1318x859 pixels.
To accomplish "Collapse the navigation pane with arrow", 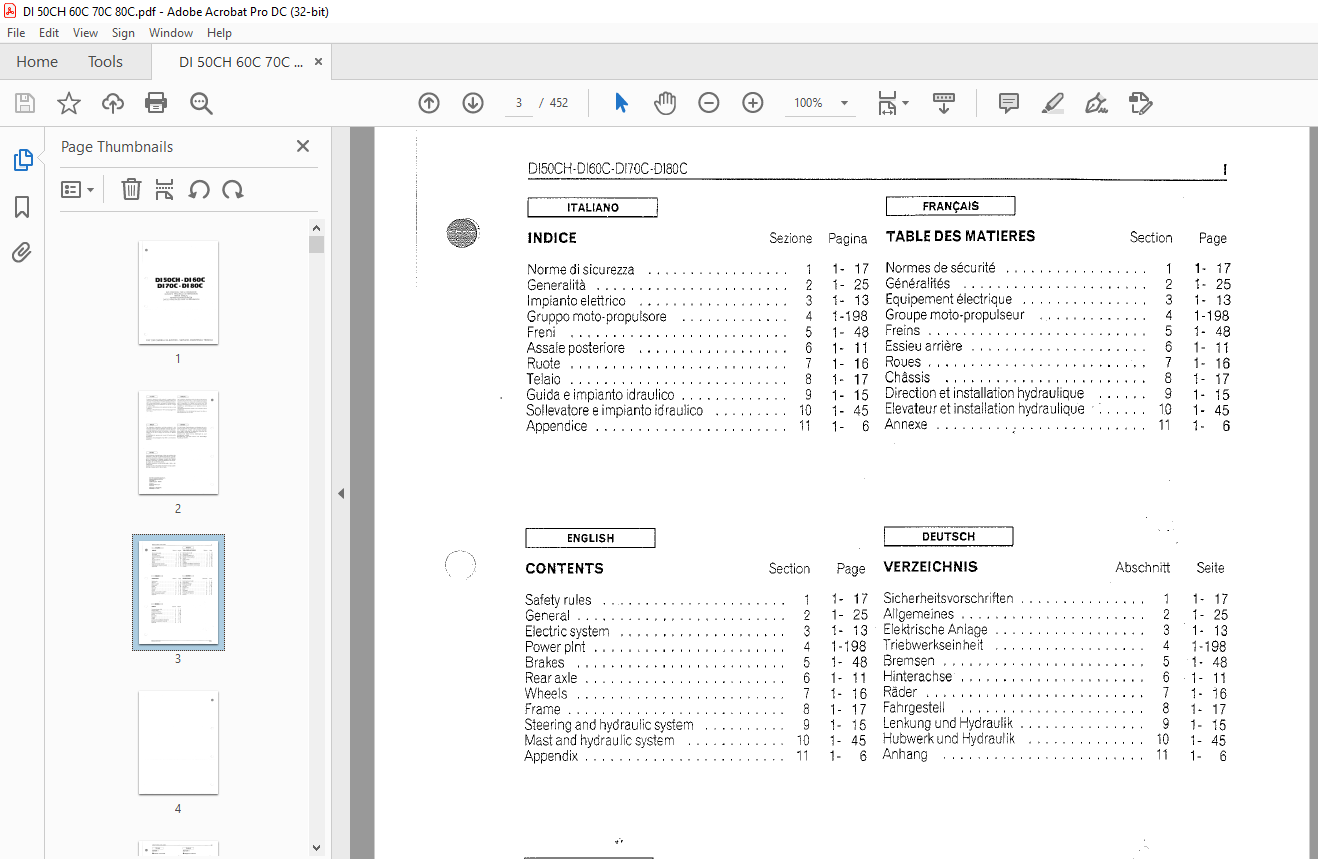I will click(x=341, y=493).
